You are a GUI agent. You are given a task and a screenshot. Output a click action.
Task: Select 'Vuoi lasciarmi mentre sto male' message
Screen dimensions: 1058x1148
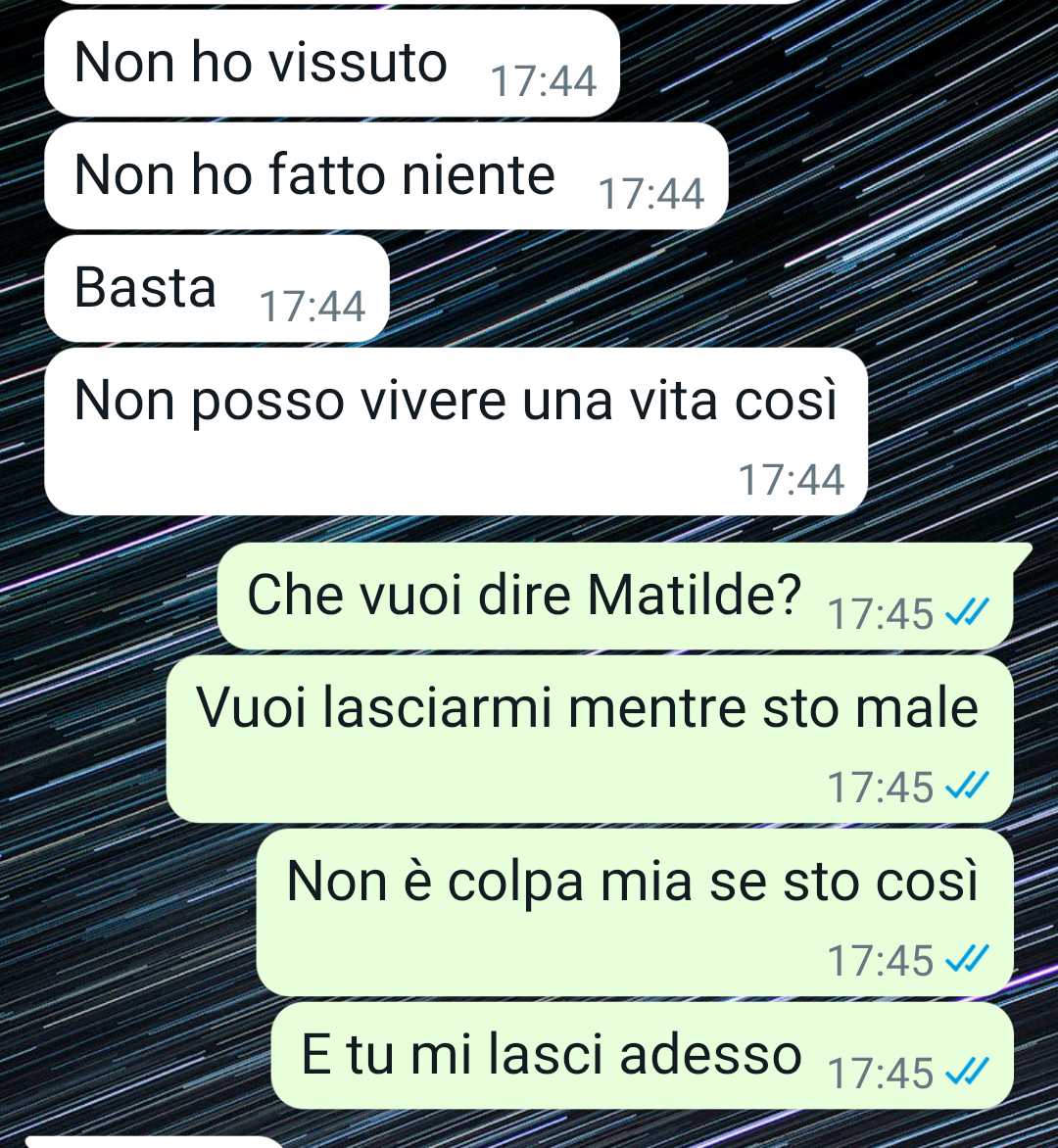(590, 739)
